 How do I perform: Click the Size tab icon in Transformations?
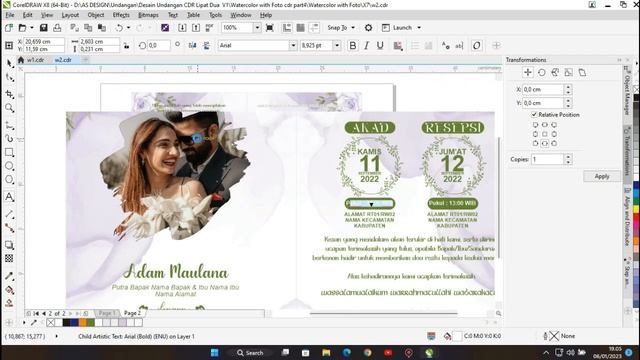(x=569, y=73)
